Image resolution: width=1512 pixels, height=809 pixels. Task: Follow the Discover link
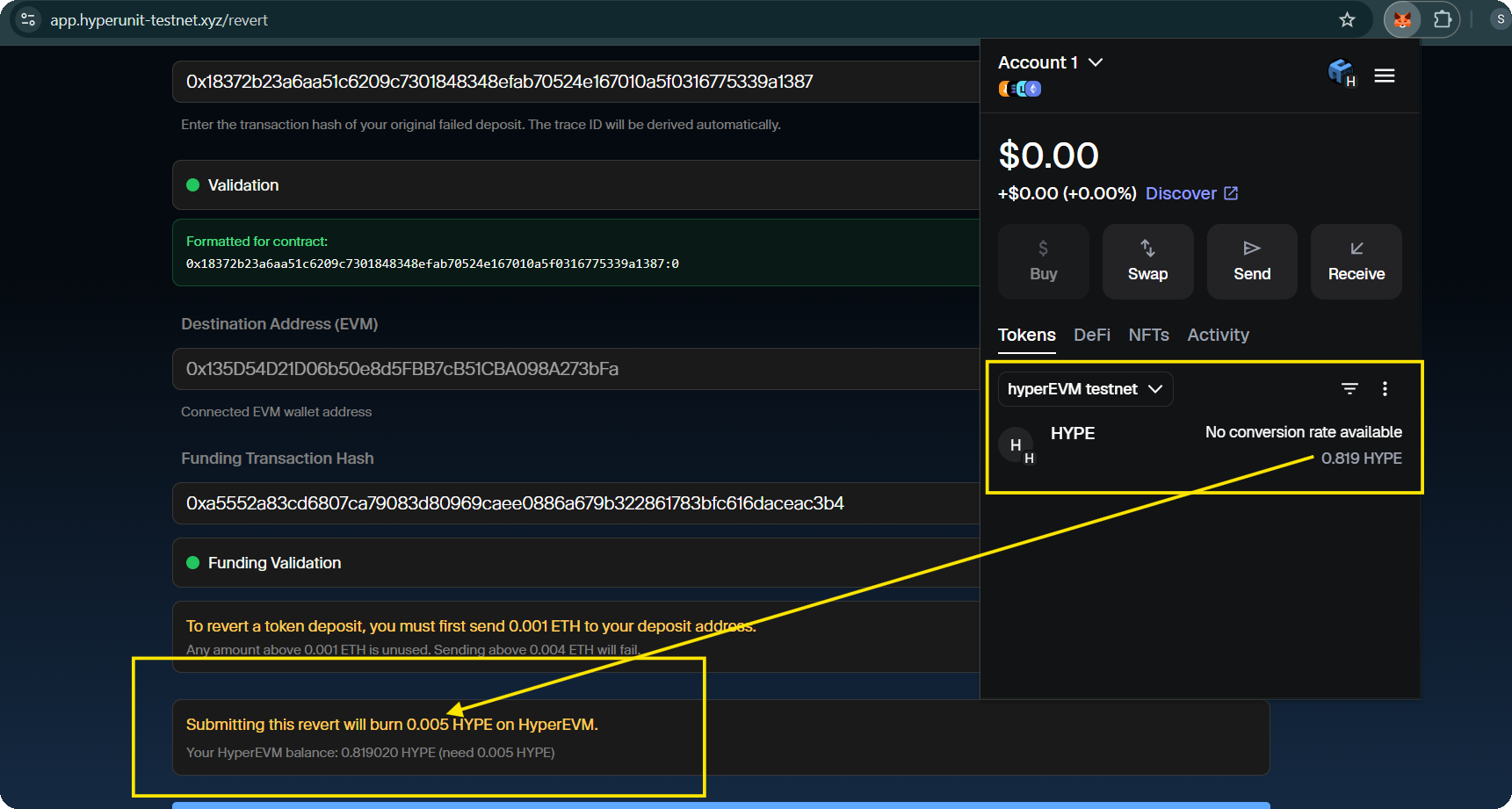point(1191,193)
